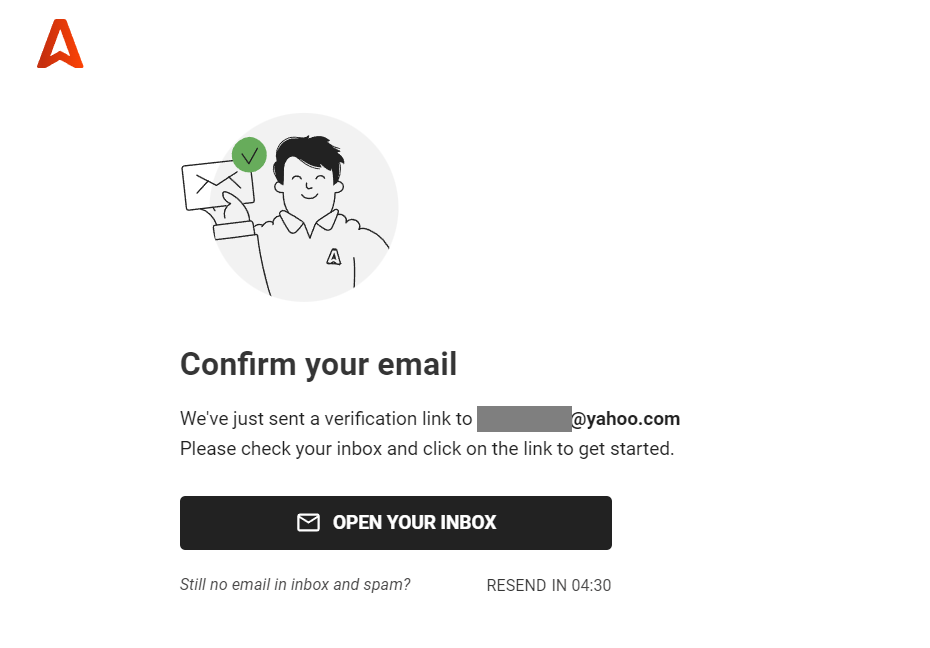This screenshot has height=648, width=930.
Task: Click the small logo on the character's shirt
Action: pyautogui.click(x=334, y=257)
